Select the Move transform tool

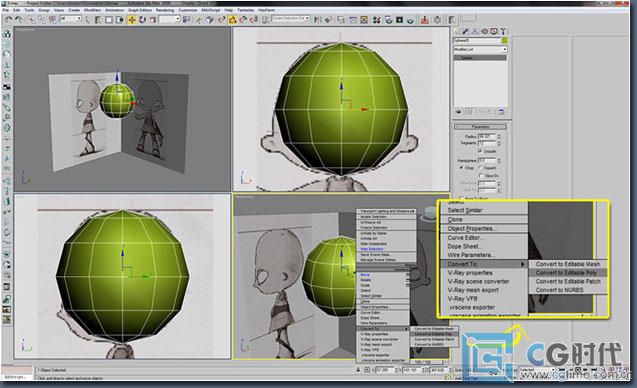tap(132, 20)
